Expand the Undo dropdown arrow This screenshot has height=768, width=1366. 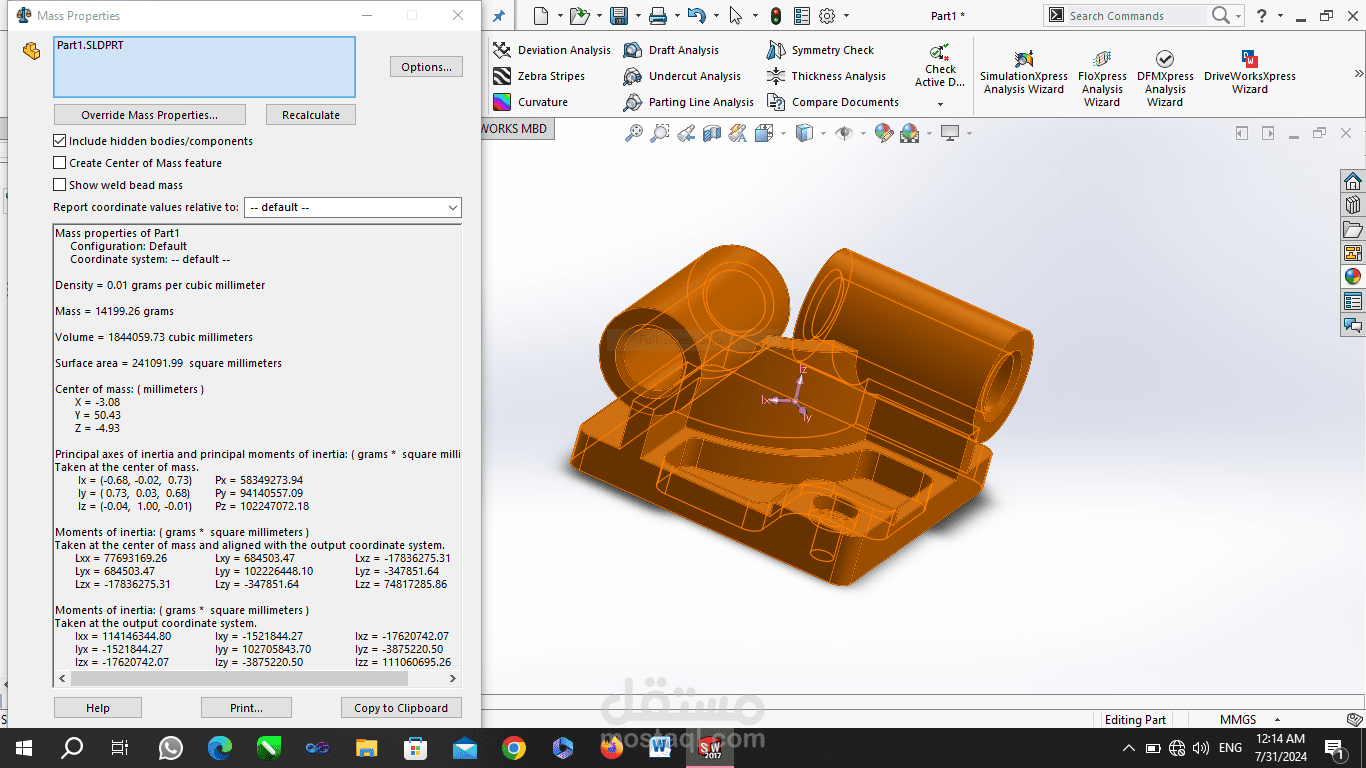(x=715, y=16)
